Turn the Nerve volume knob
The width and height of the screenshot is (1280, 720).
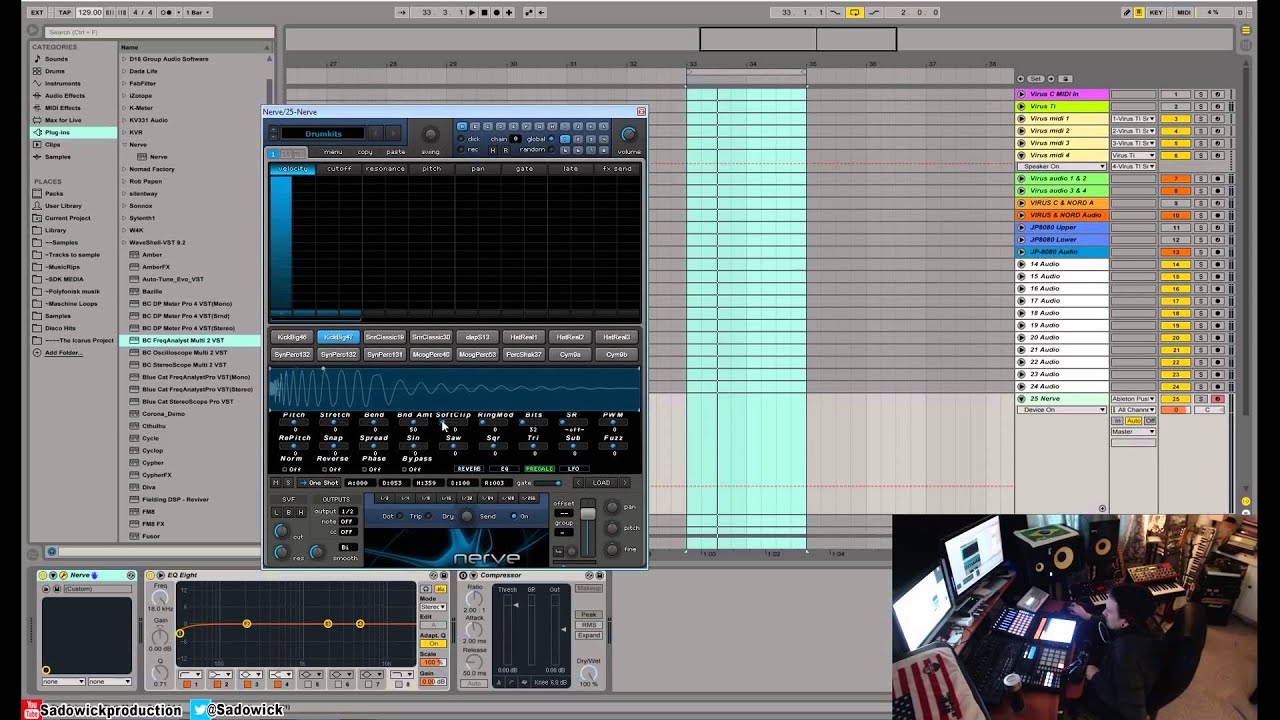[628, 135]
